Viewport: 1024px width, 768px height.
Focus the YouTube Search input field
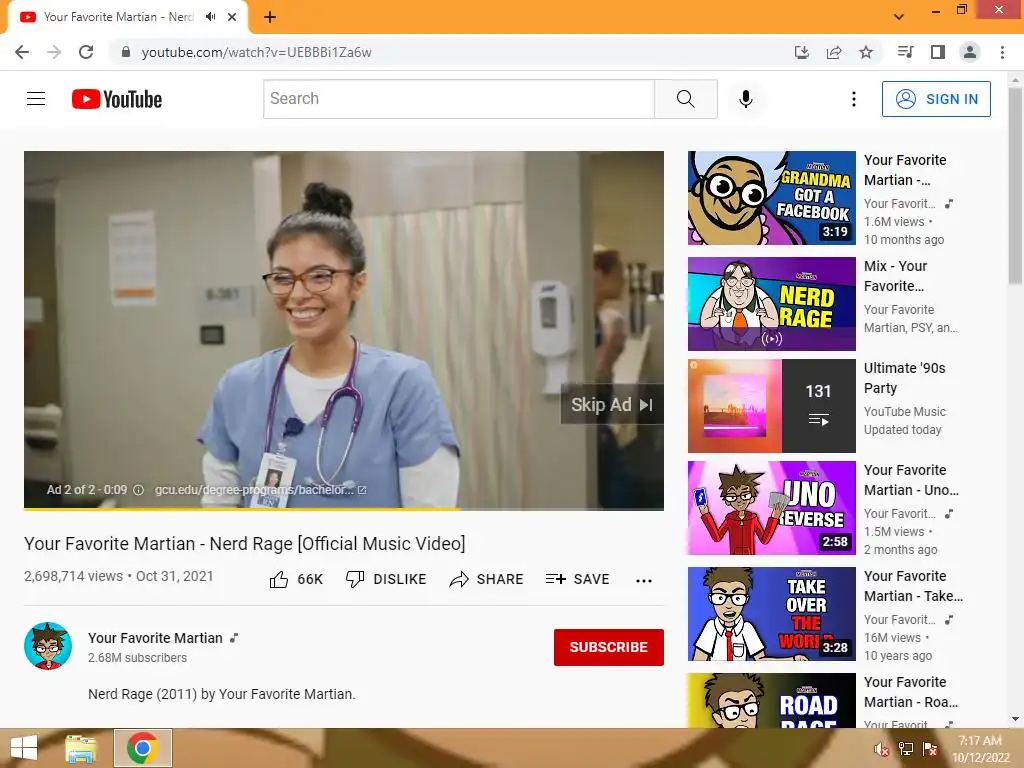coord(458,99)
